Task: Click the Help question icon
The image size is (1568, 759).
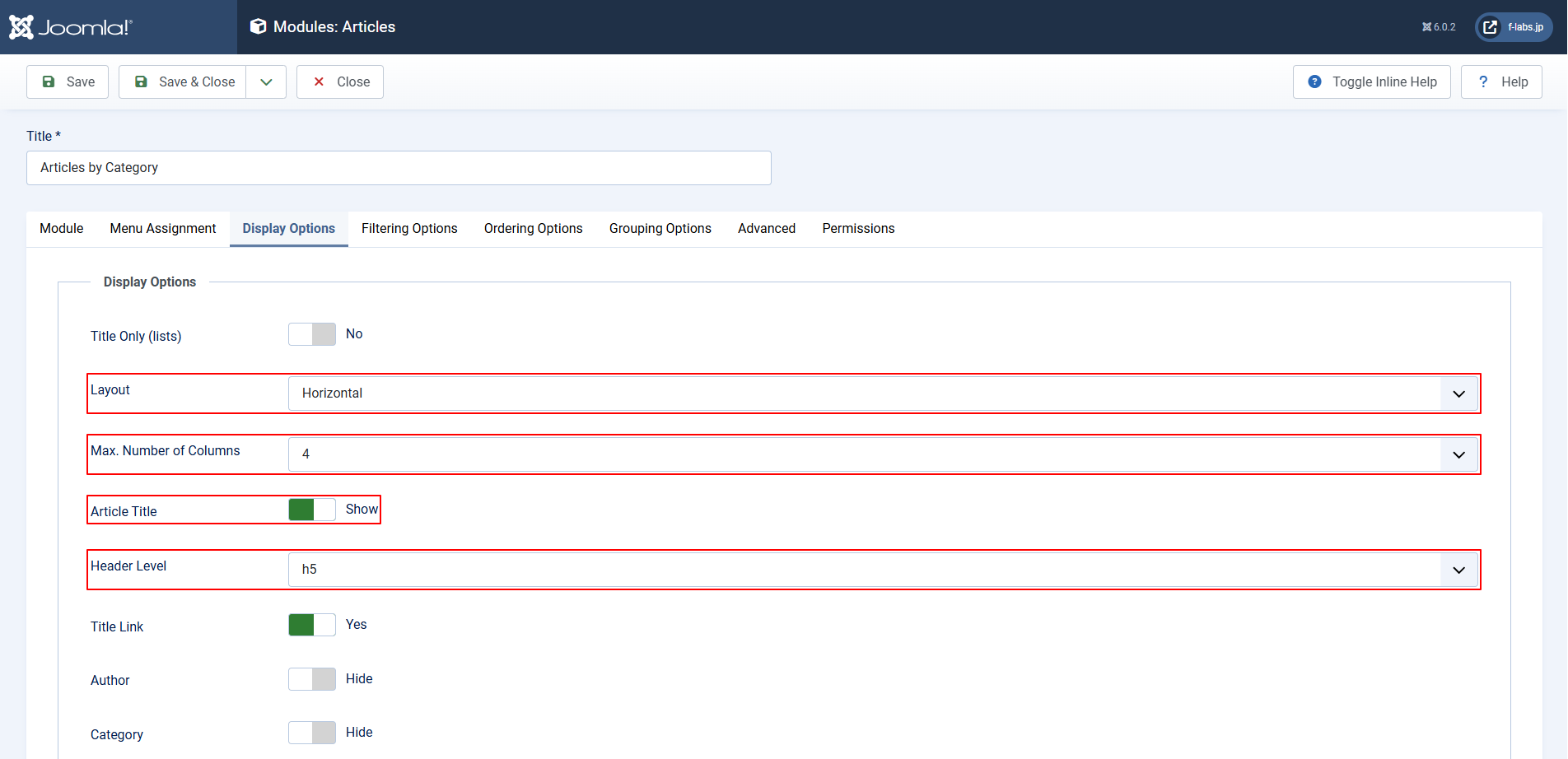Action: coord(1483,81)
